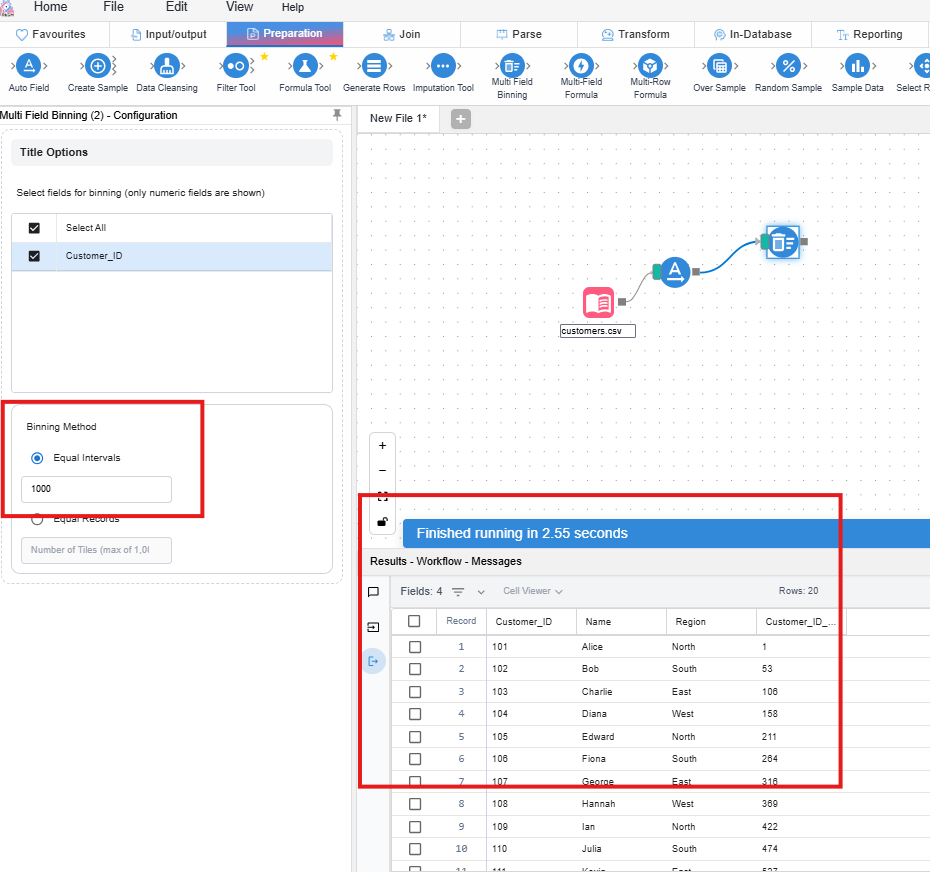This screenshot has width=930, height=872.
Task: Select the Auto Field tool icon
Action: coord(29,66)
